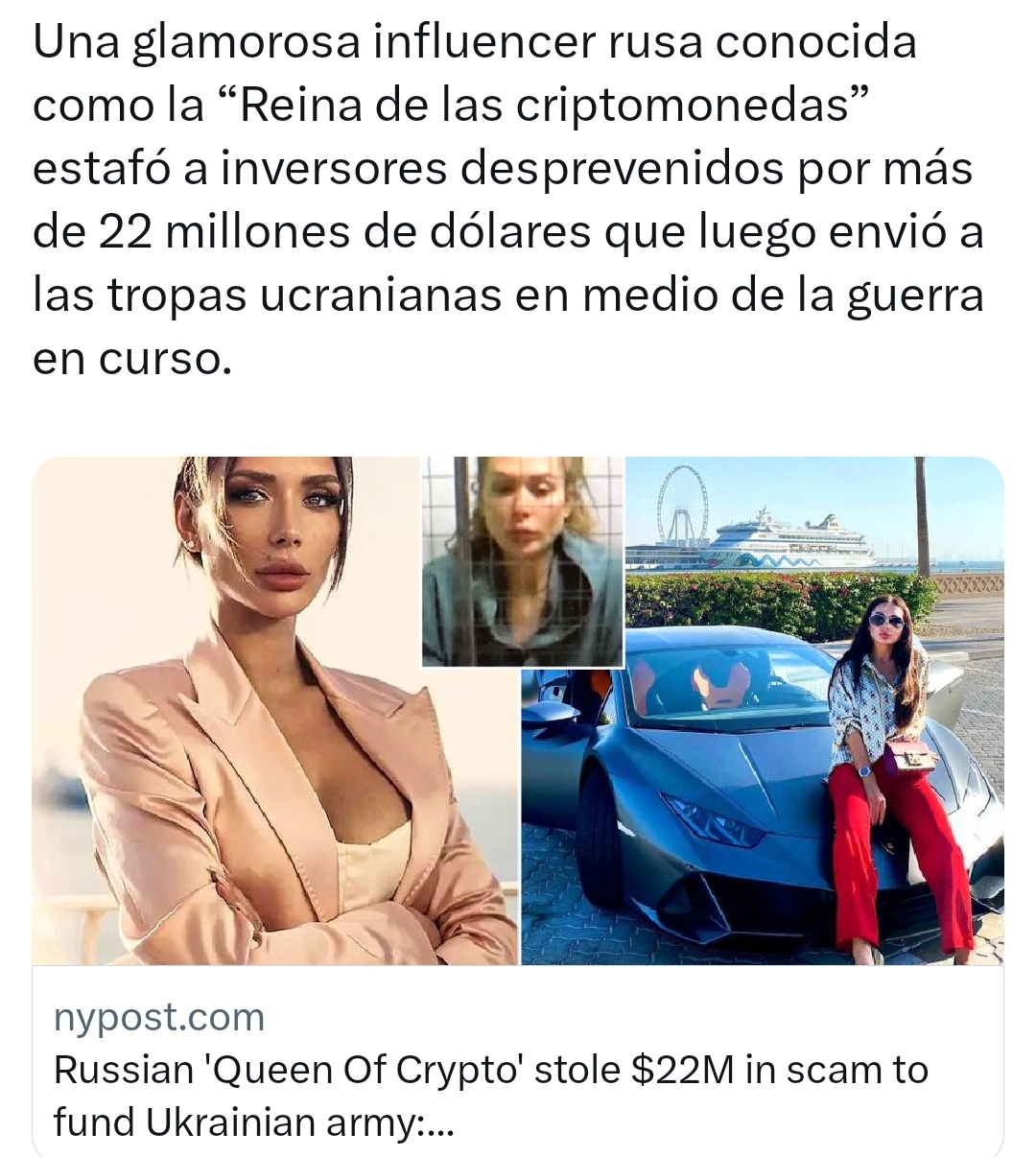Select the word "estafó" in the tweet
The height and width of the screenshot is (1157, 1036).
point(101,168)
